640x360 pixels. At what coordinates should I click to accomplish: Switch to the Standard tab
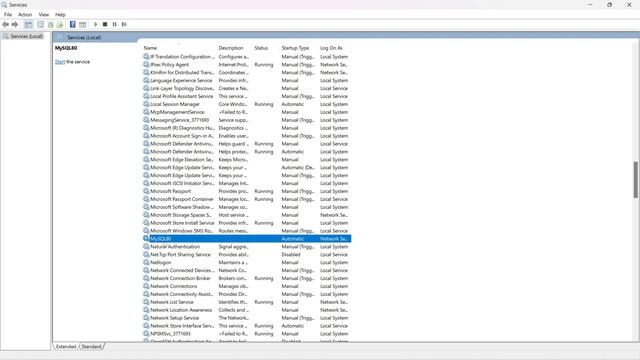point(91,347)
